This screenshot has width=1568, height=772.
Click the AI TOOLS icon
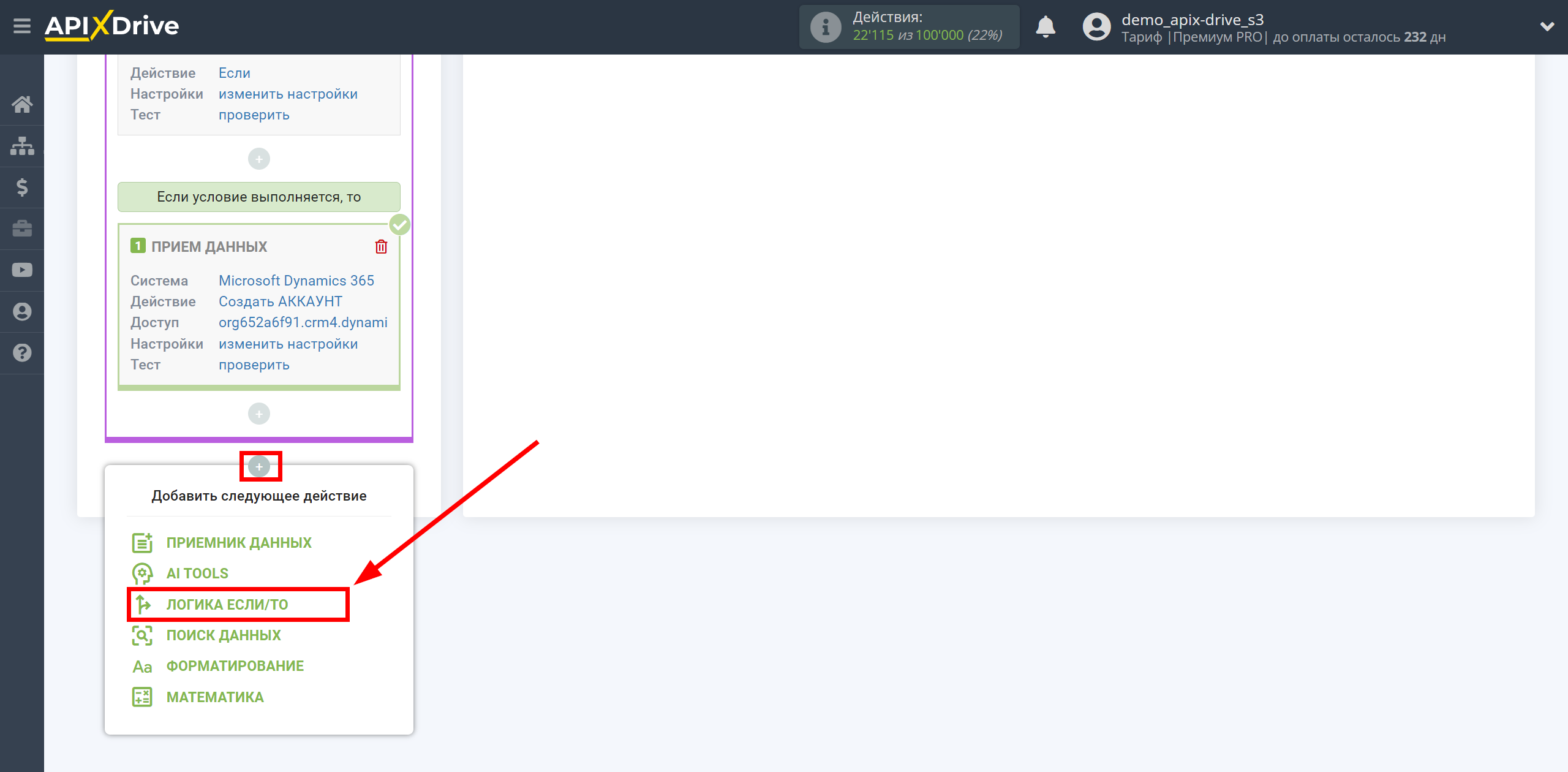[x=143, y=572]
